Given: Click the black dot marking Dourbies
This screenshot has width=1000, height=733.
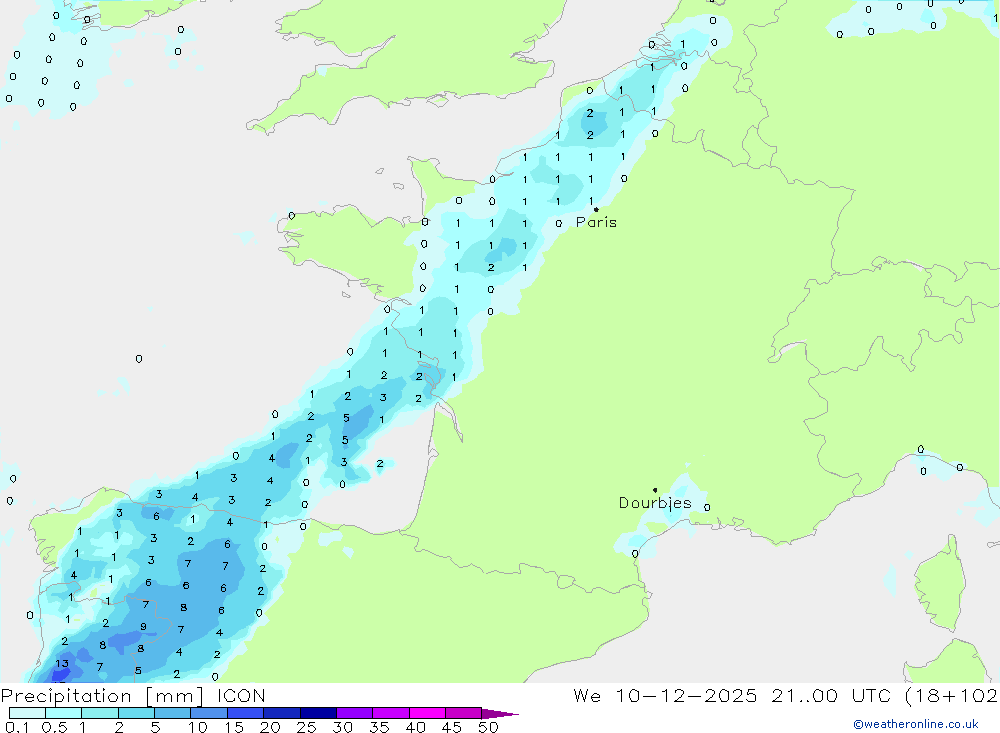Looking at the screenshot, I should (655, 490).
